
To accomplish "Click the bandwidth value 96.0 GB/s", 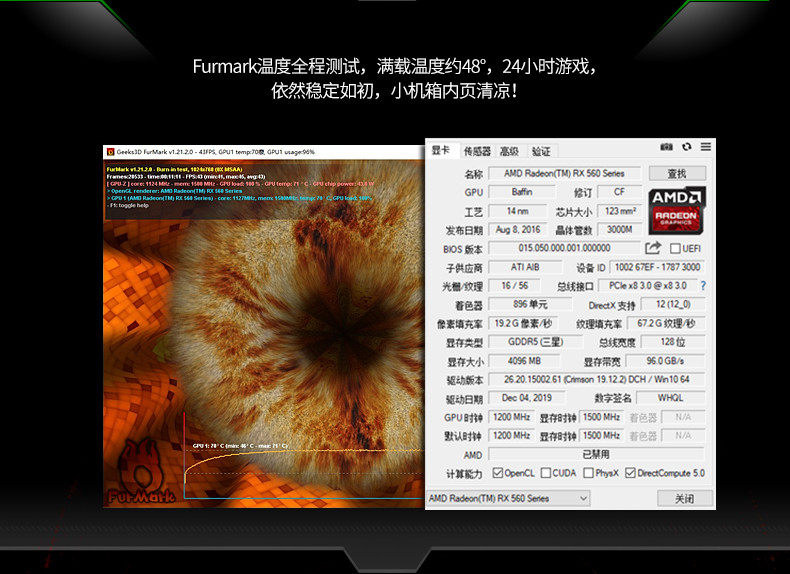I will 665,361.
